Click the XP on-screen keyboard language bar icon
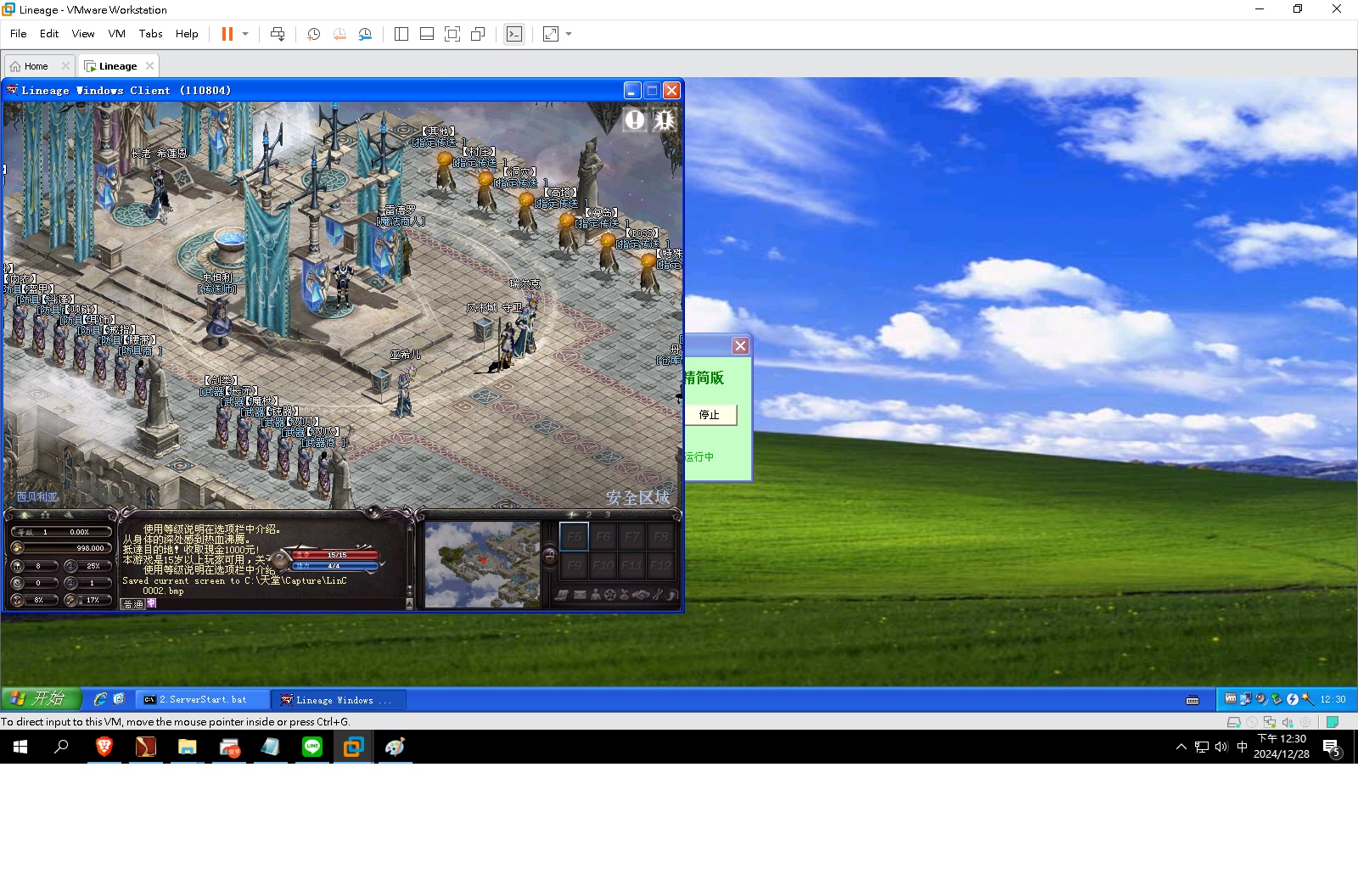The image size is (1358, 896). pyautogui.click(x=1192, y=700)
